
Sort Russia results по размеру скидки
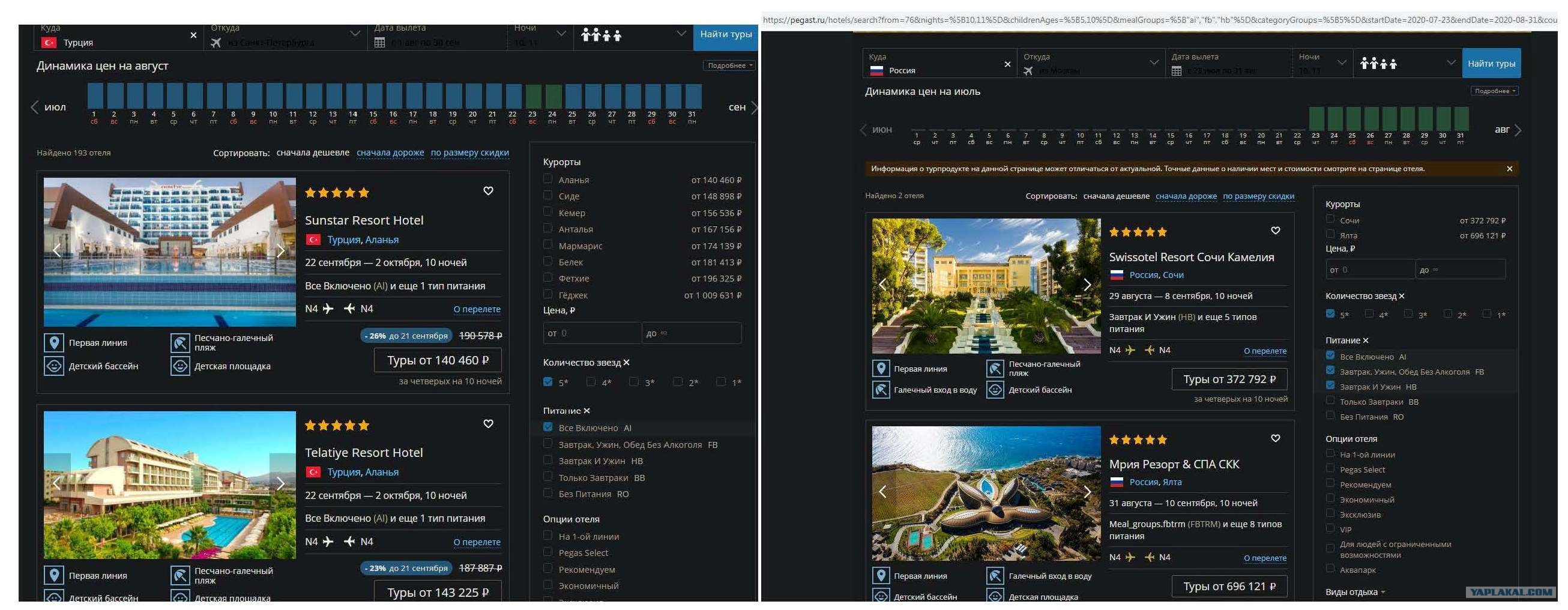[1259, 196]
